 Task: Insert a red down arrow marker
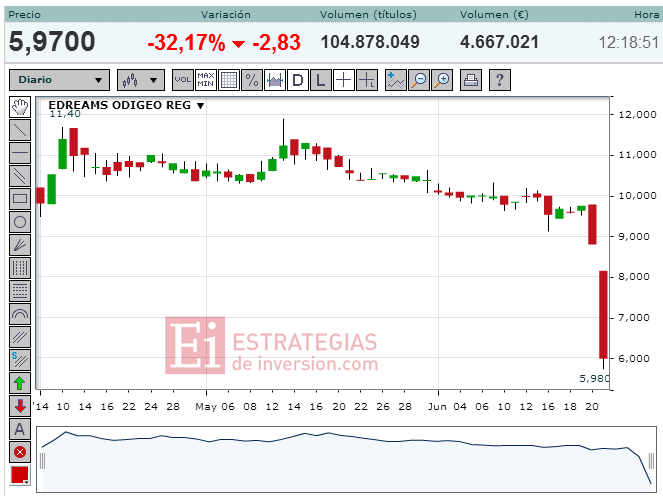click(20, 406)
